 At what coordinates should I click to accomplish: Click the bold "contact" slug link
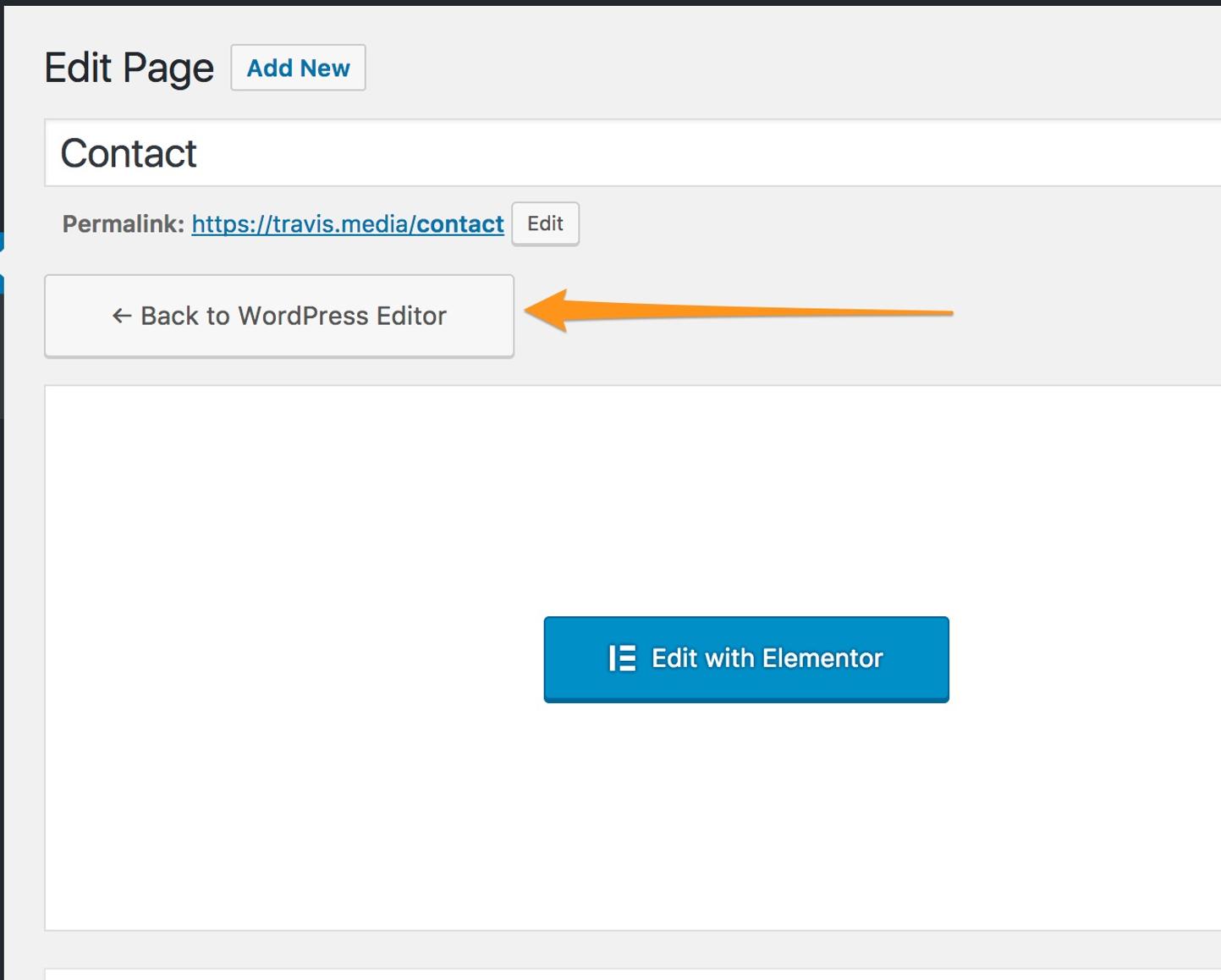[460, 223]
